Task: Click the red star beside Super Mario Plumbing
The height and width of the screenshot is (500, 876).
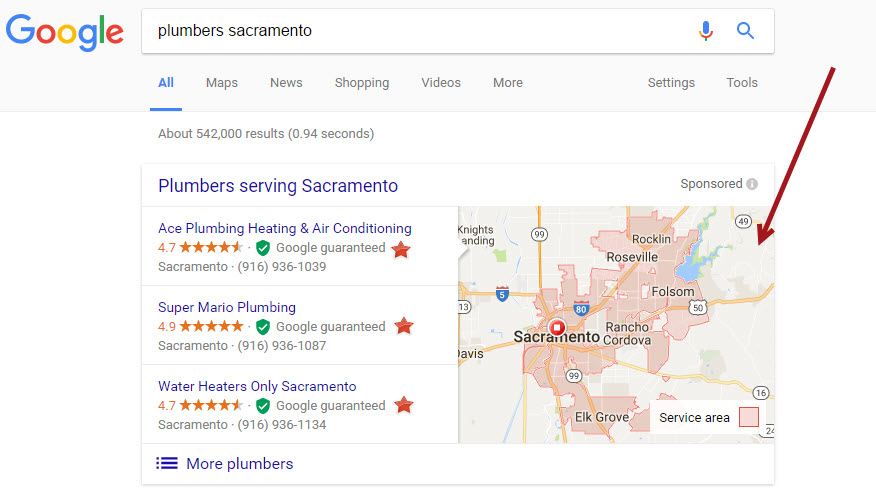Action: (x=402, y=326)
